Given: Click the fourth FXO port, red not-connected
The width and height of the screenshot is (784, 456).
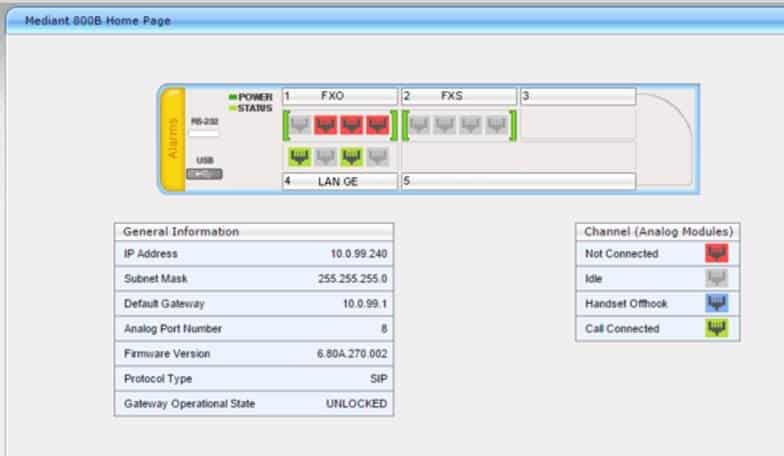Looking at the screenshot, I should [378, 125].
